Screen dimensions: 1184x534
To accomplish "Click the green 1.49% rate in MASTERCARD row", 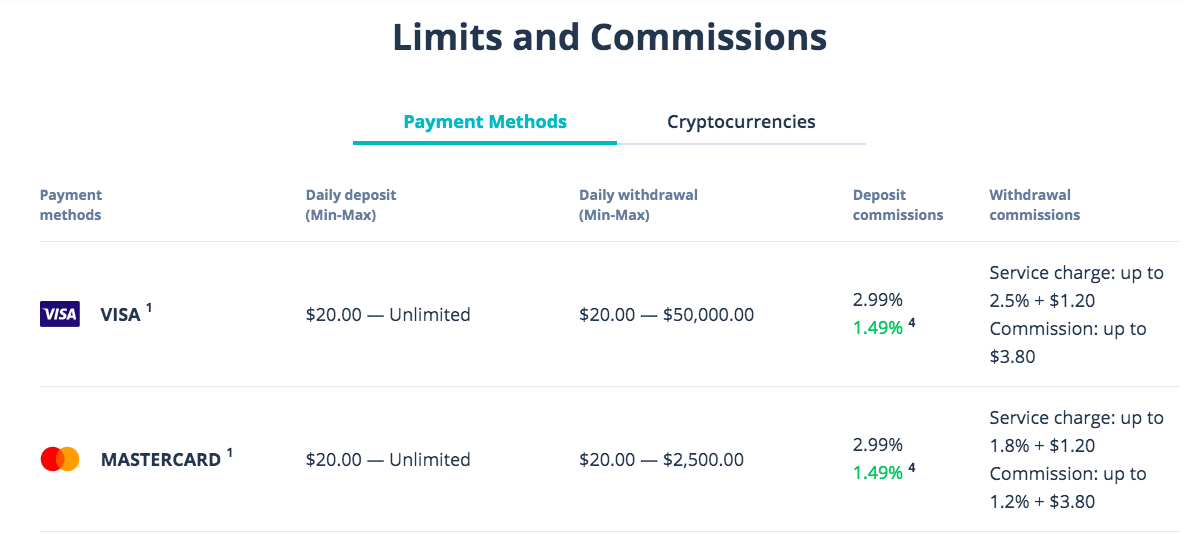I will 878,473.
